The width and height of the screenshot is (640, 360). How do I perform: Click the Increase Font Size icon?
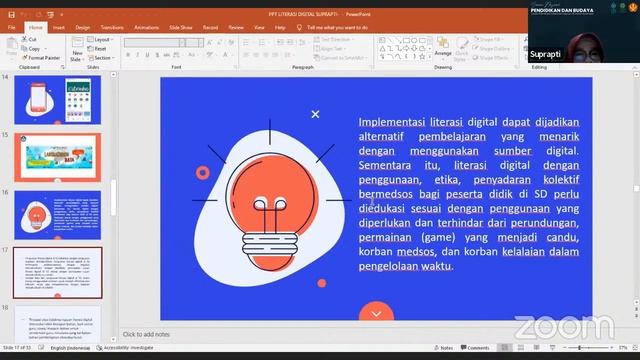pos(210,42)
